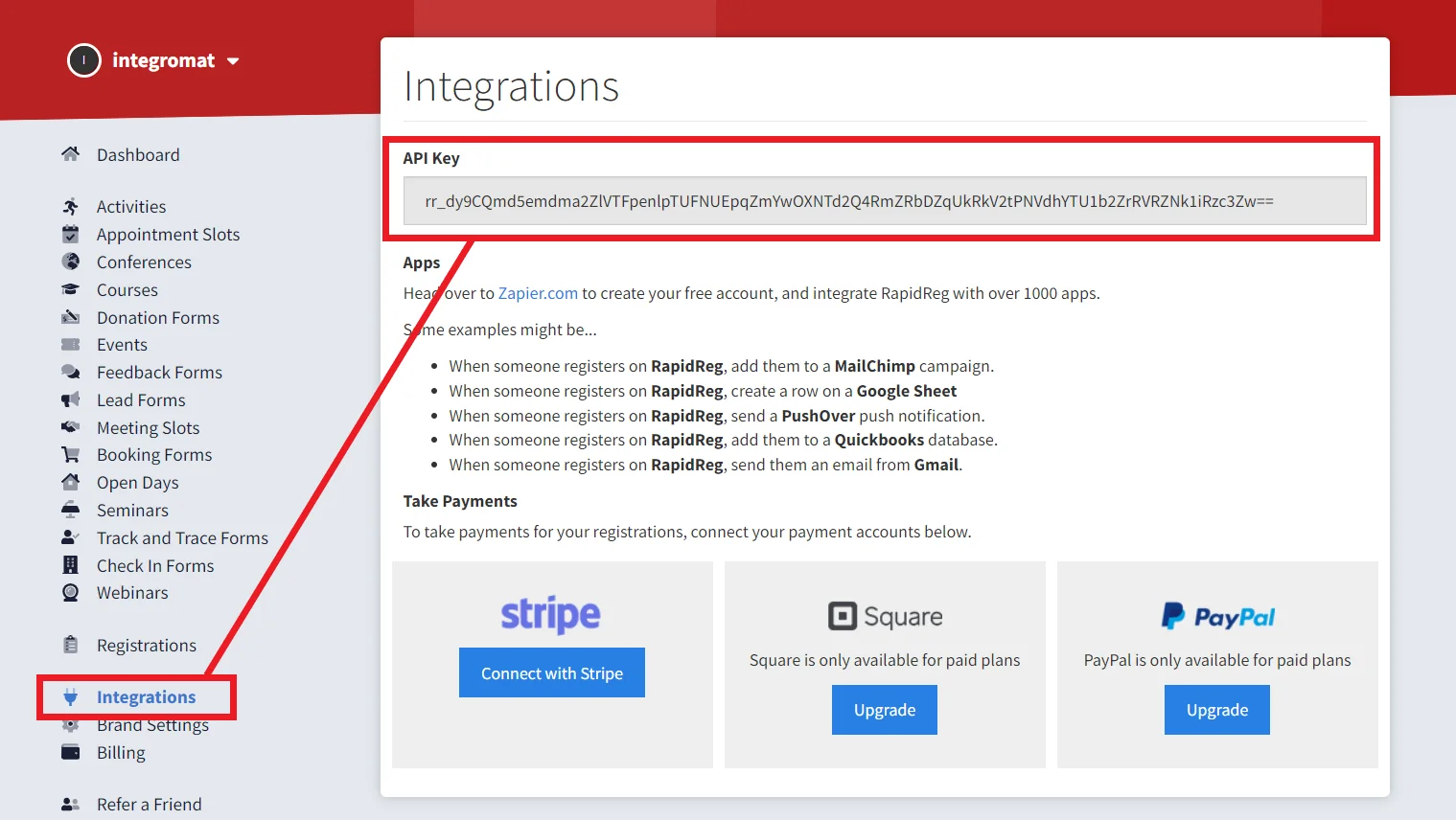
Task: Select Feedback Forms
Action: click(159, 373)
